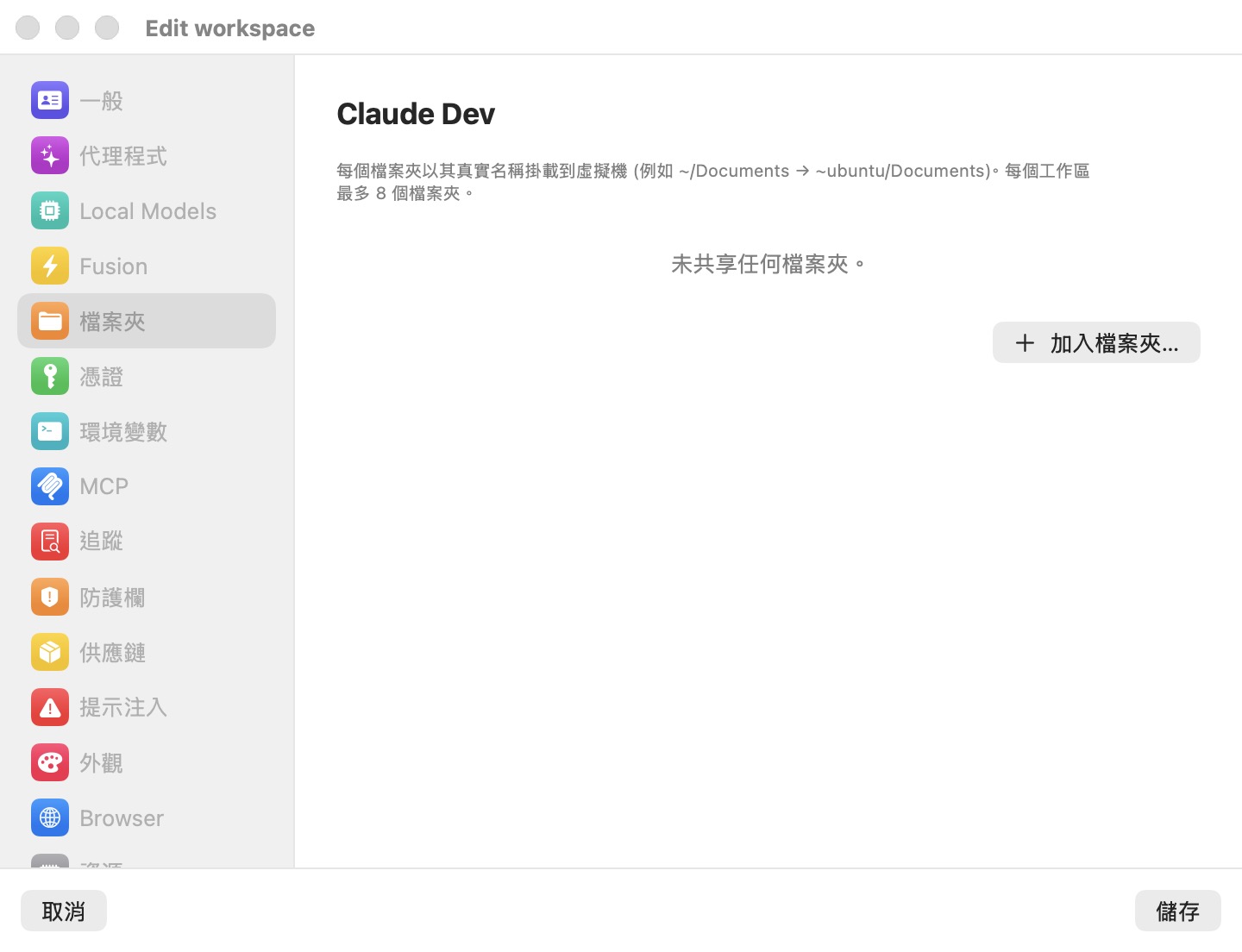1242x952 pixels.
Task: Click the 追蹤 document search icon
Action: (50, 542)
